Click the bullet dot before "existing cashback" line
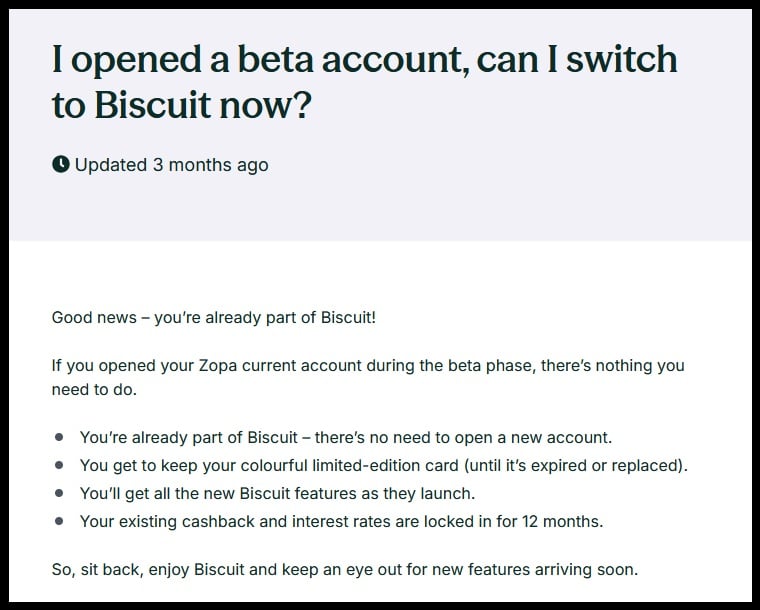Viewport: 760px width, 610px height. click(x=60, y=521)
